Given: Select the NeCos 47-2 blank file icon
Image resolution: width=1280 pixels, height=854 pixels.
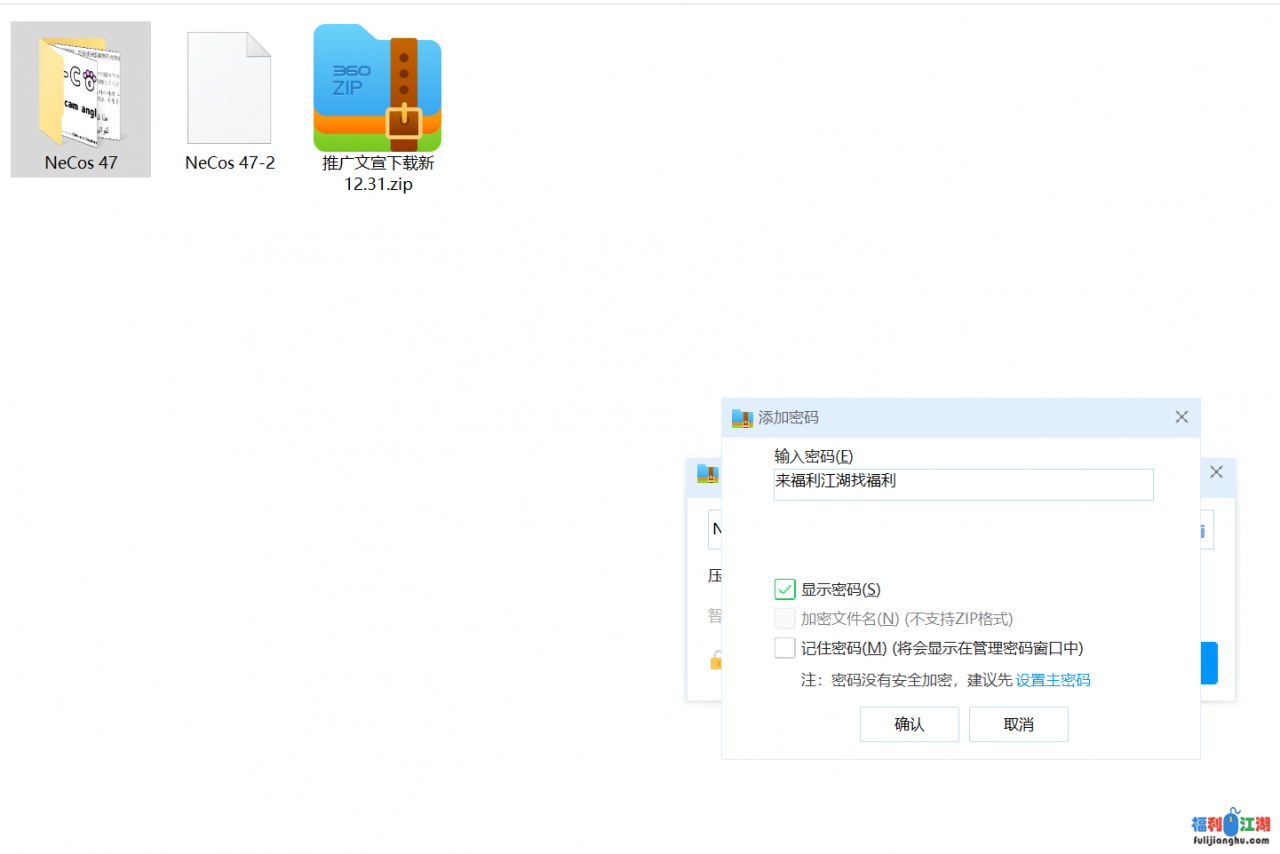Looking at the screenshot, I should 229,90.
